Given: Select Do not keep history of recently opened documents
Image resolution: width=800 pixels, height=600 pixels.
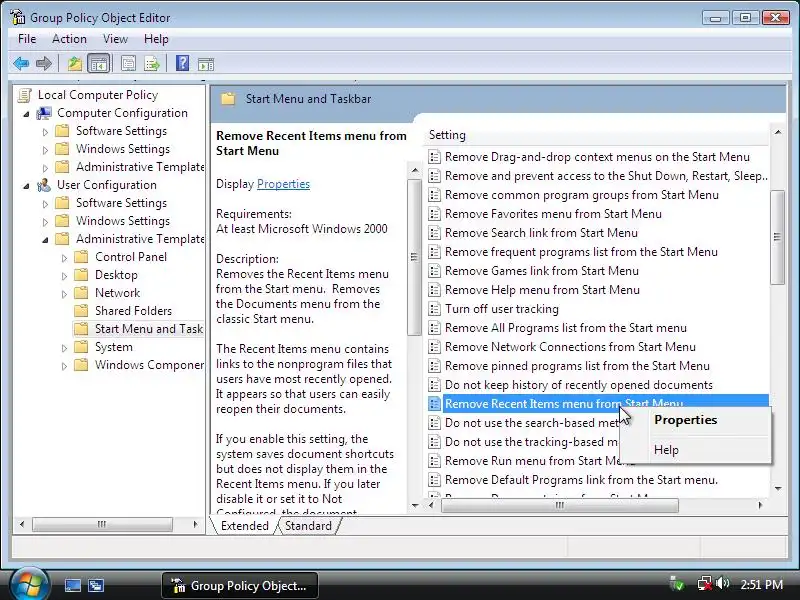Looking at the screenshot, I should pyautogui.click(x=579, y=385).
